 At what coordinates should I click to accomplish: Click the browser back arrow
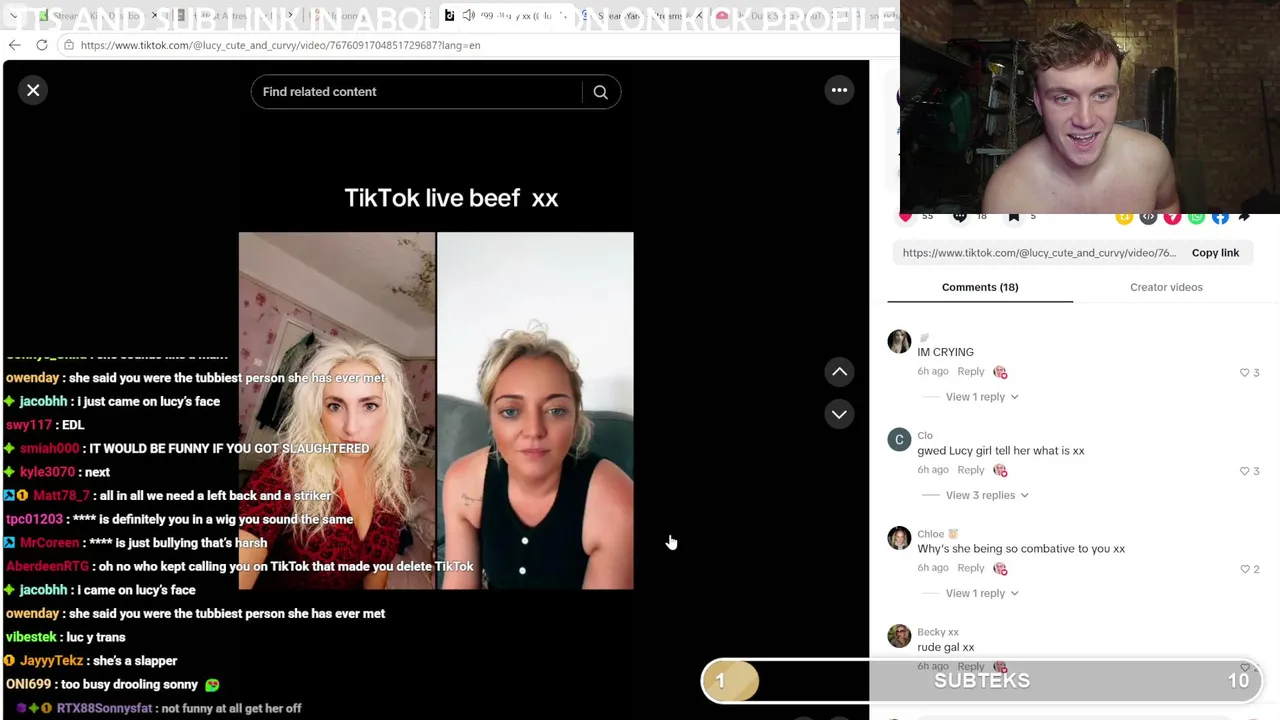pos(14,45)
